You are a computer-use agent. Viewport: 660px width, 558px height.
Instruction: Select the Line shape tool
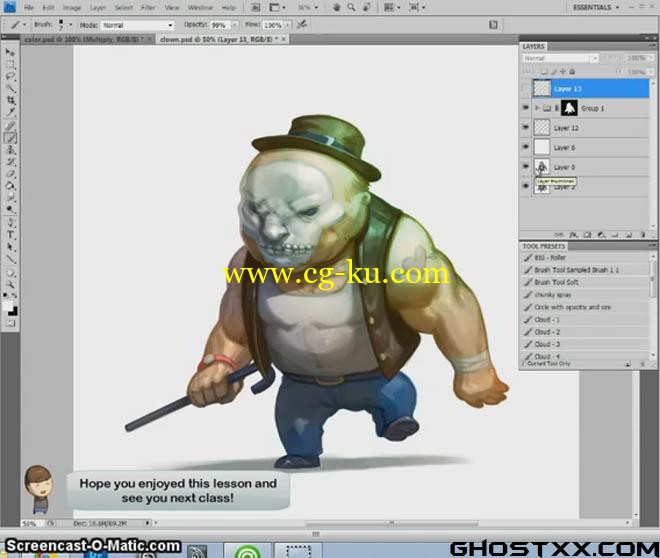(x=10, y=259)
